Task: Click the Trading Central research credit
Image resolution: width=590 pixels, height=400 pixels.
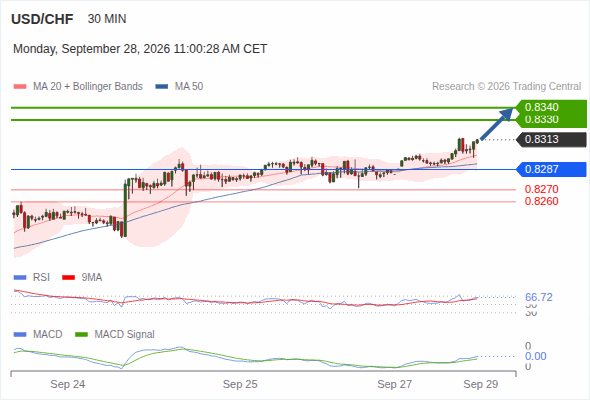Action: click(506, 87)
